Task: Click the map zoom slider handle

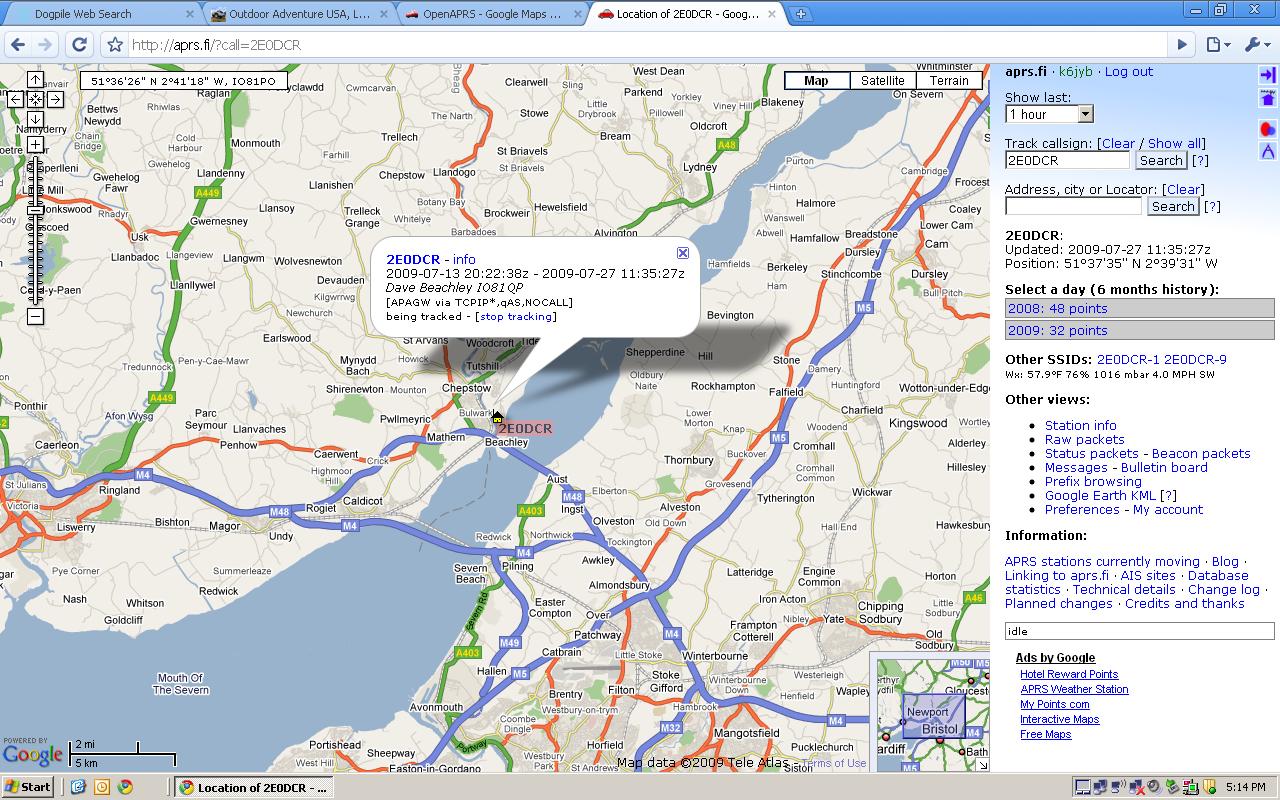Action: pos(35,209)
